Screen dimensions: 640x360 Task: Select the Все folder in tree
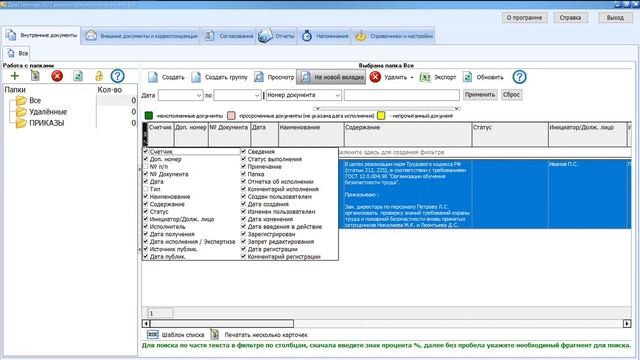click(35, 100)
